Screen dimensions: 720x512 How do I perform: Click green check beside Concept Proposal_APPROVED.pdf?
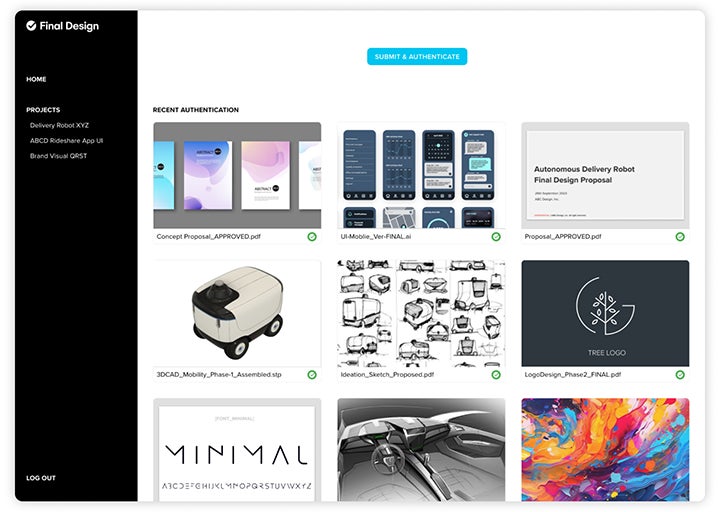coord(312,236)
